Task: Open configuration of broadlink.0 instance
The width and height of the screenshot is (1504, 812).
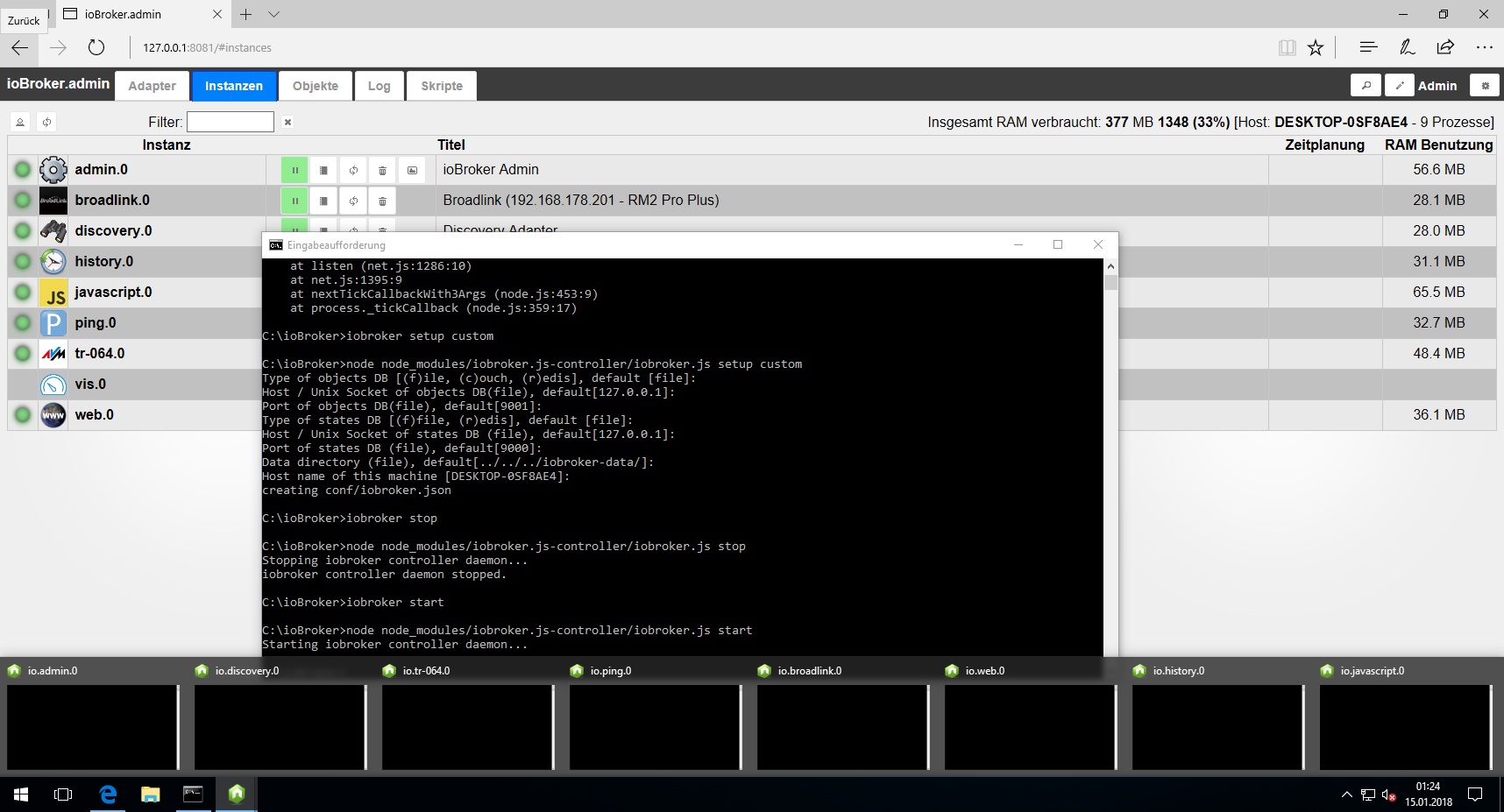Action: 323,201
